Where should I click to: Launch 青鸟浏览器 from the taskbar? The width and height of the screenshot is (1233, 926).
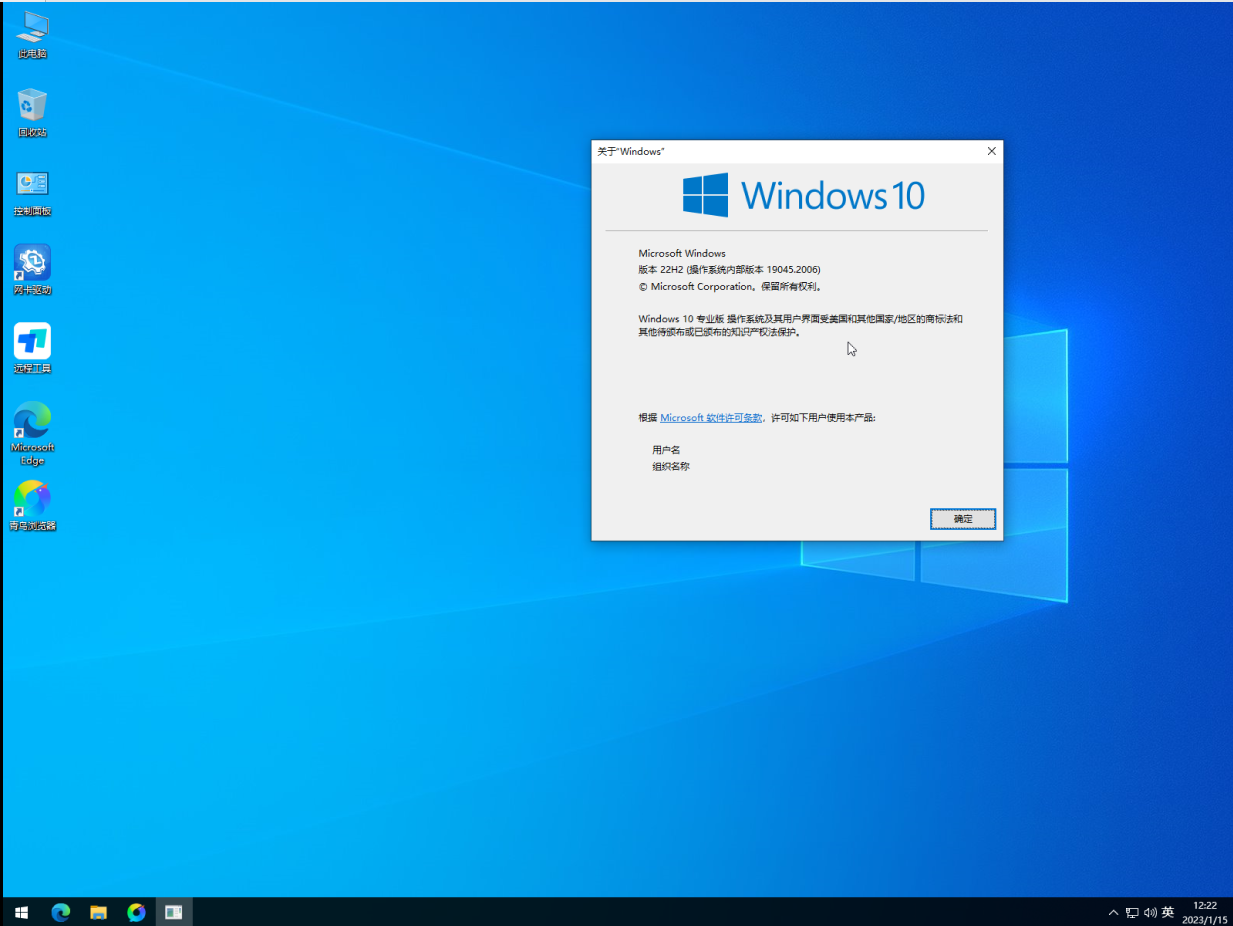point(137,912)
